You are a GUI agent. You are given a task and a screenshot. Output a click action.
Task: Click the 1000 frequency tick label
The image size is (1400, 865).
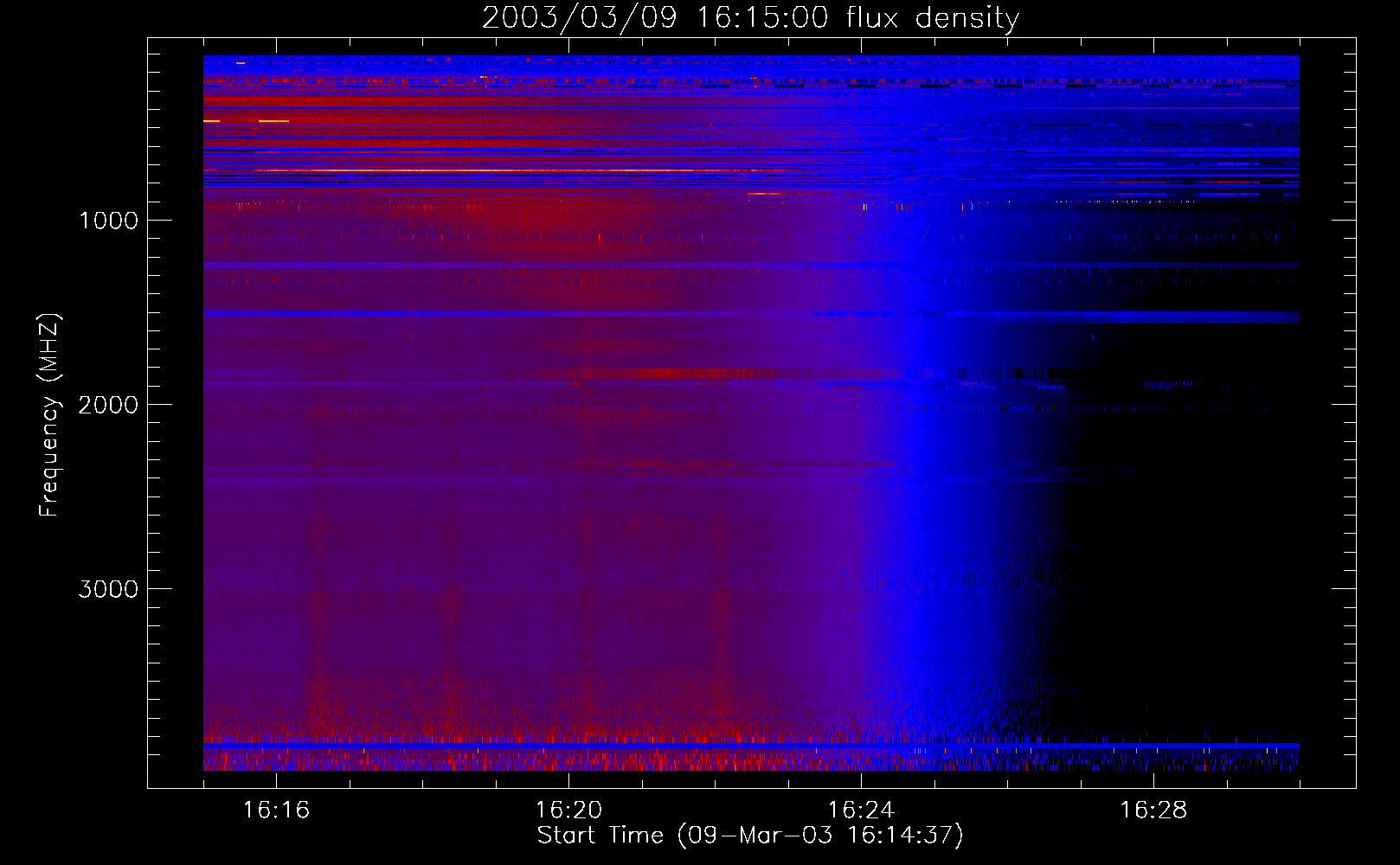point(108,221)
